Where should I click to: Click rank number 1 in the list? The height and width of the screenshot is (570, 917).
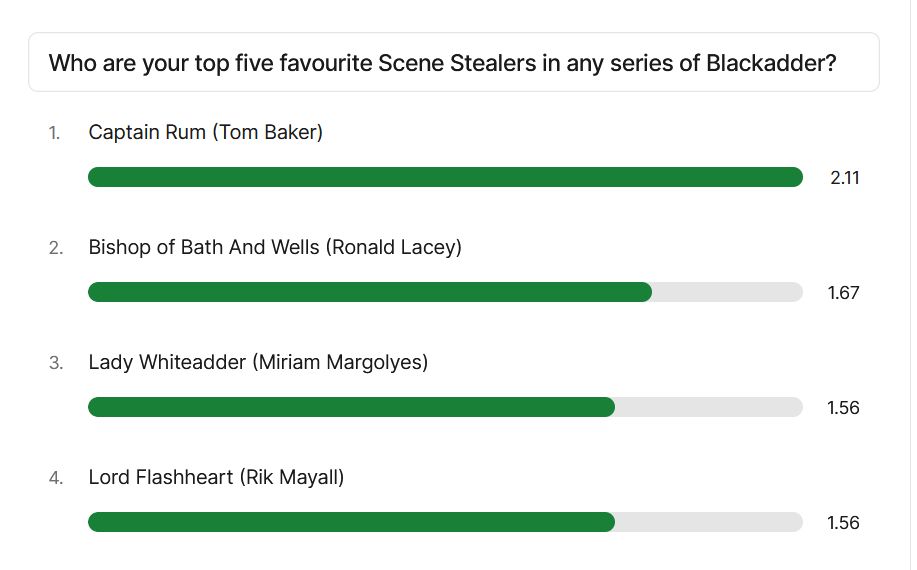coord(54,133)
